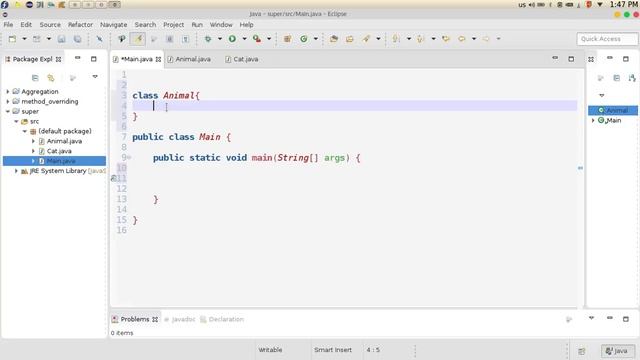Screen dimensions: 640x360
Task: Click the Quick Access search field
Action: (x=607, y=39)
